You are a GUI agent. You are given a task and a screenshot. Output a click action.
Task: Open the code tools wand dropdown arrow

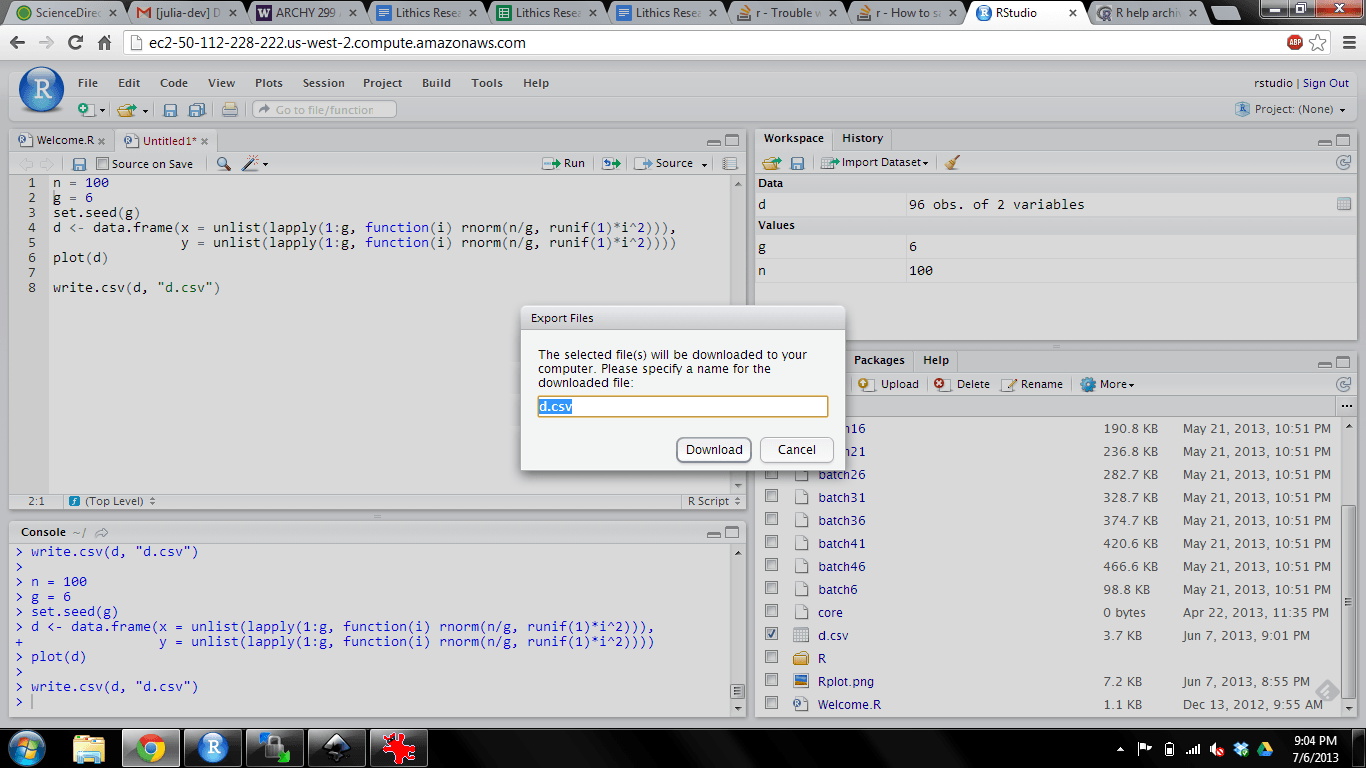265,164
